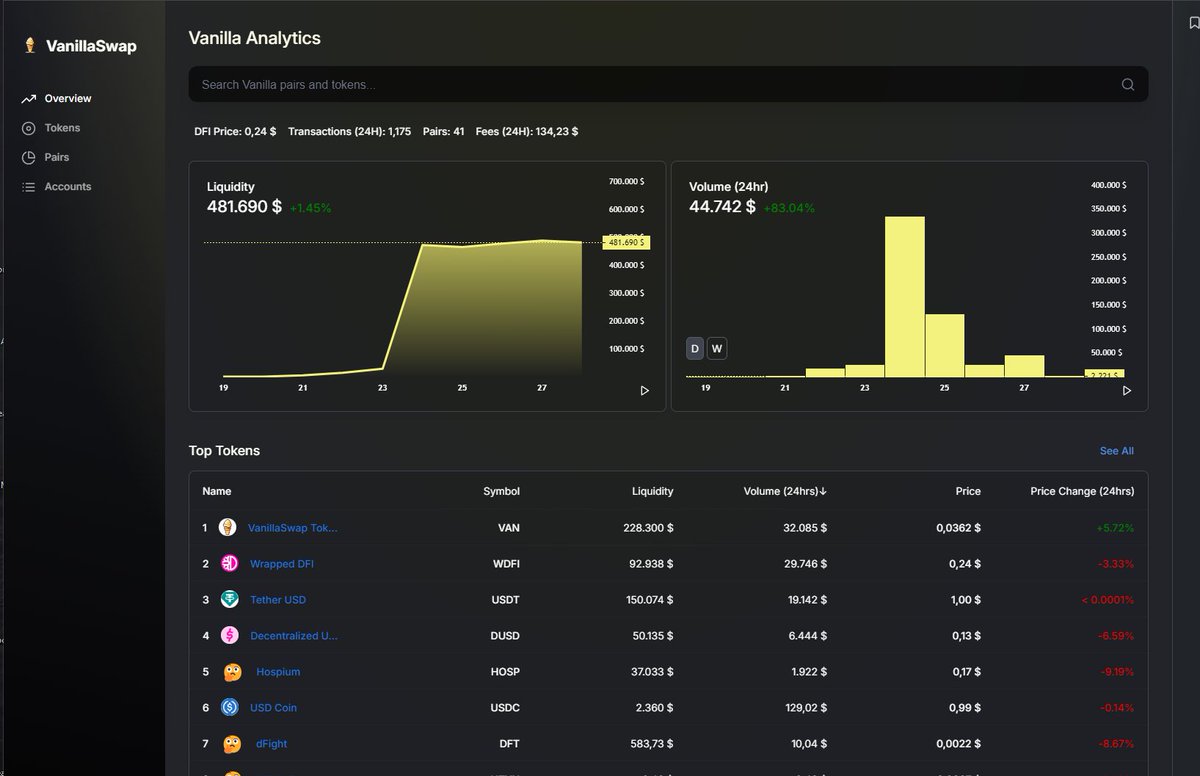Click the DFT symbol cell

point(509,744)
